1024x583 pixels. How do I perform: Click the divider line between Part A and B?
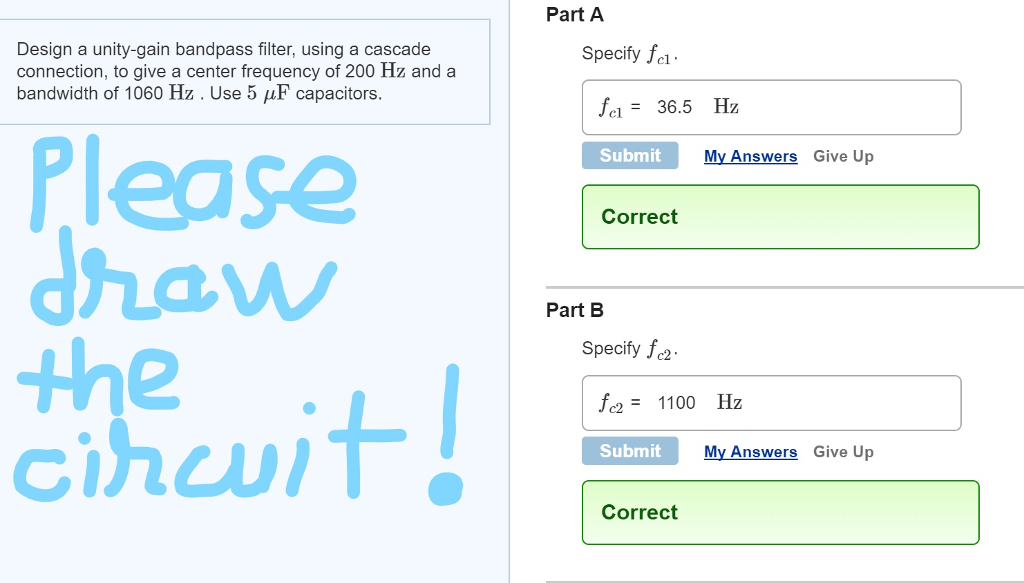[780, 281]
